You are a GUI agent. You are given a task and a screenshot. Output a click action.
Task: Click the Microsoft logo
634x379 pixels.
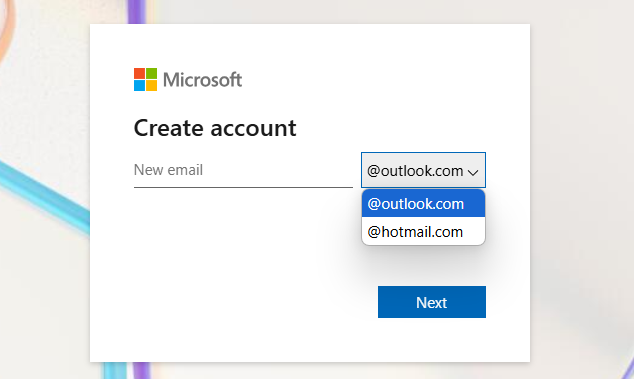tap(188, 80)
